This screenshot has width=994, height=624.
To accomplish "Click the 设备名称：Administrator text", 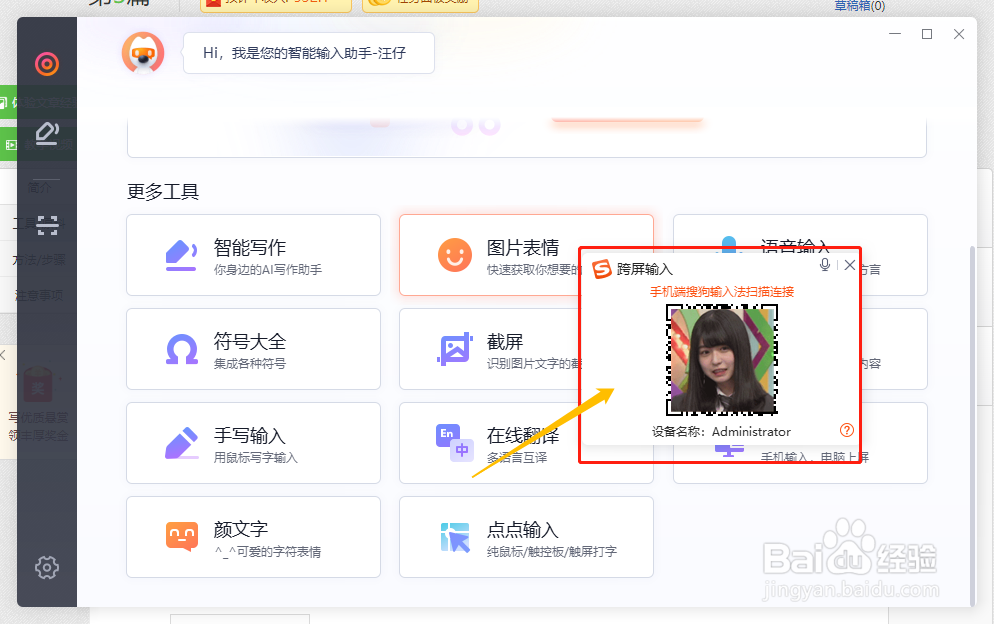I will (721, 431).
